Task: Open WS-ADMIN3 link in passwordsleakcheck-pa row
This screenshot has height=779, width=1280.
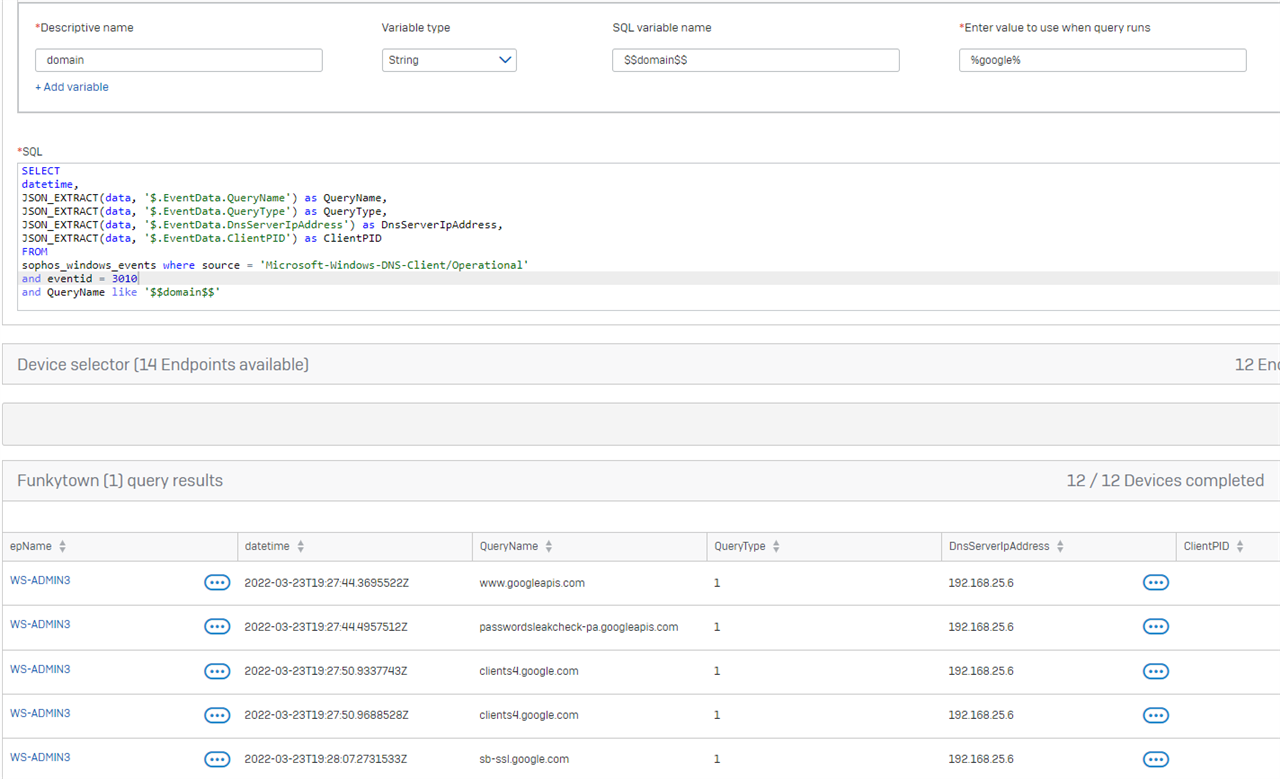Action: point(40,624)
